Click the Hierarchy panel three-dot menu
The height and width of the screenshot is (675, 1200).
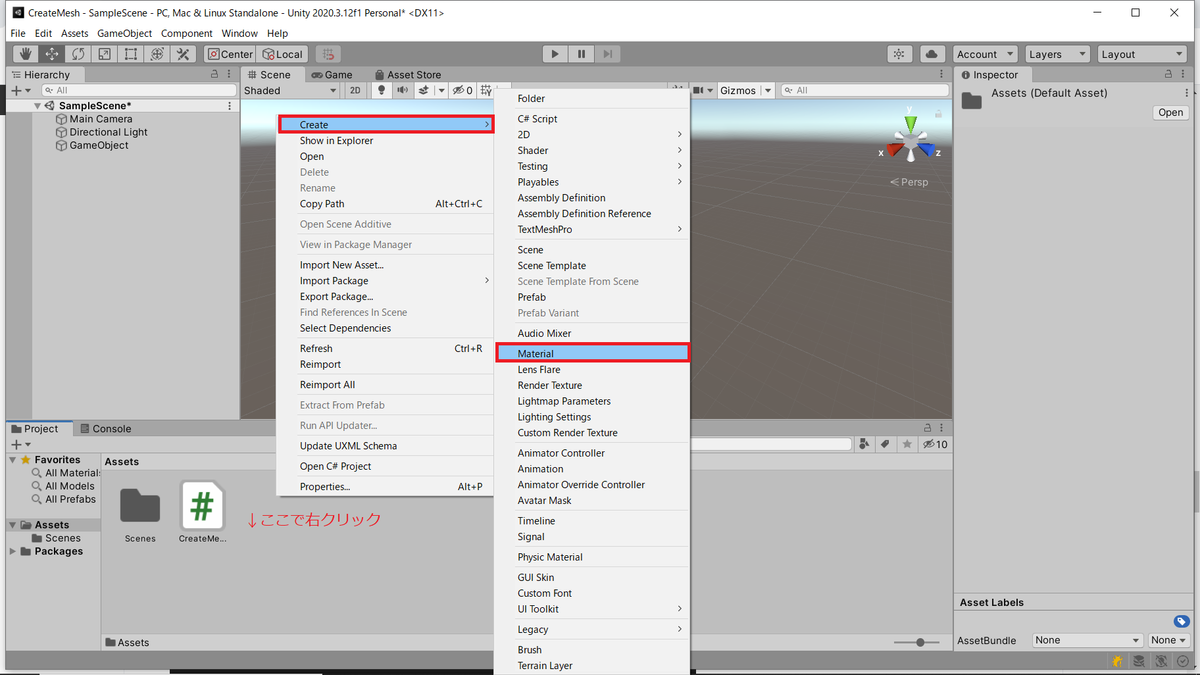pos(230,74)
